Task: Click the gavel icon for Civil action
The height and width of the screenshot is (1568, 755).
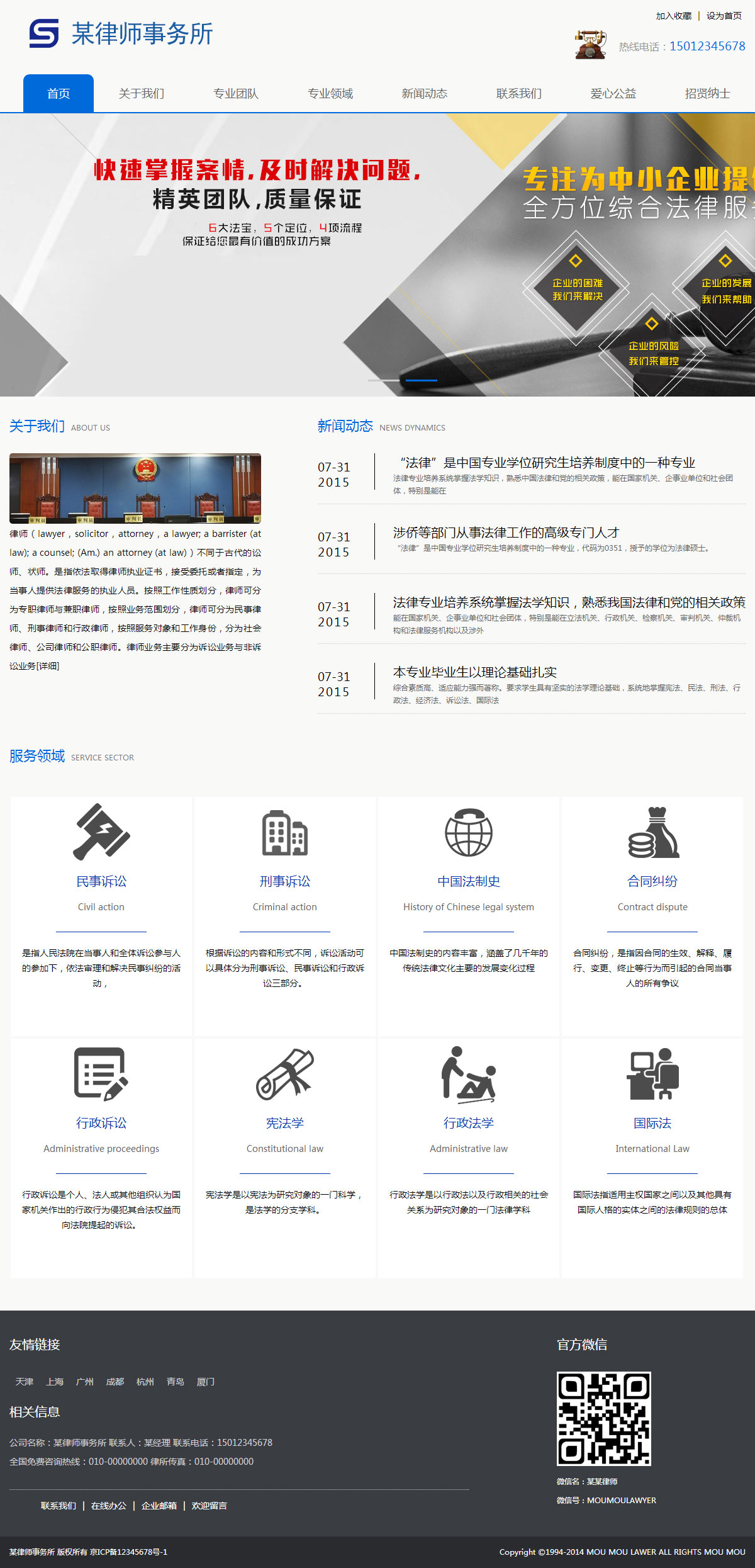Action: pyautogui.click(x=101, y=832)
